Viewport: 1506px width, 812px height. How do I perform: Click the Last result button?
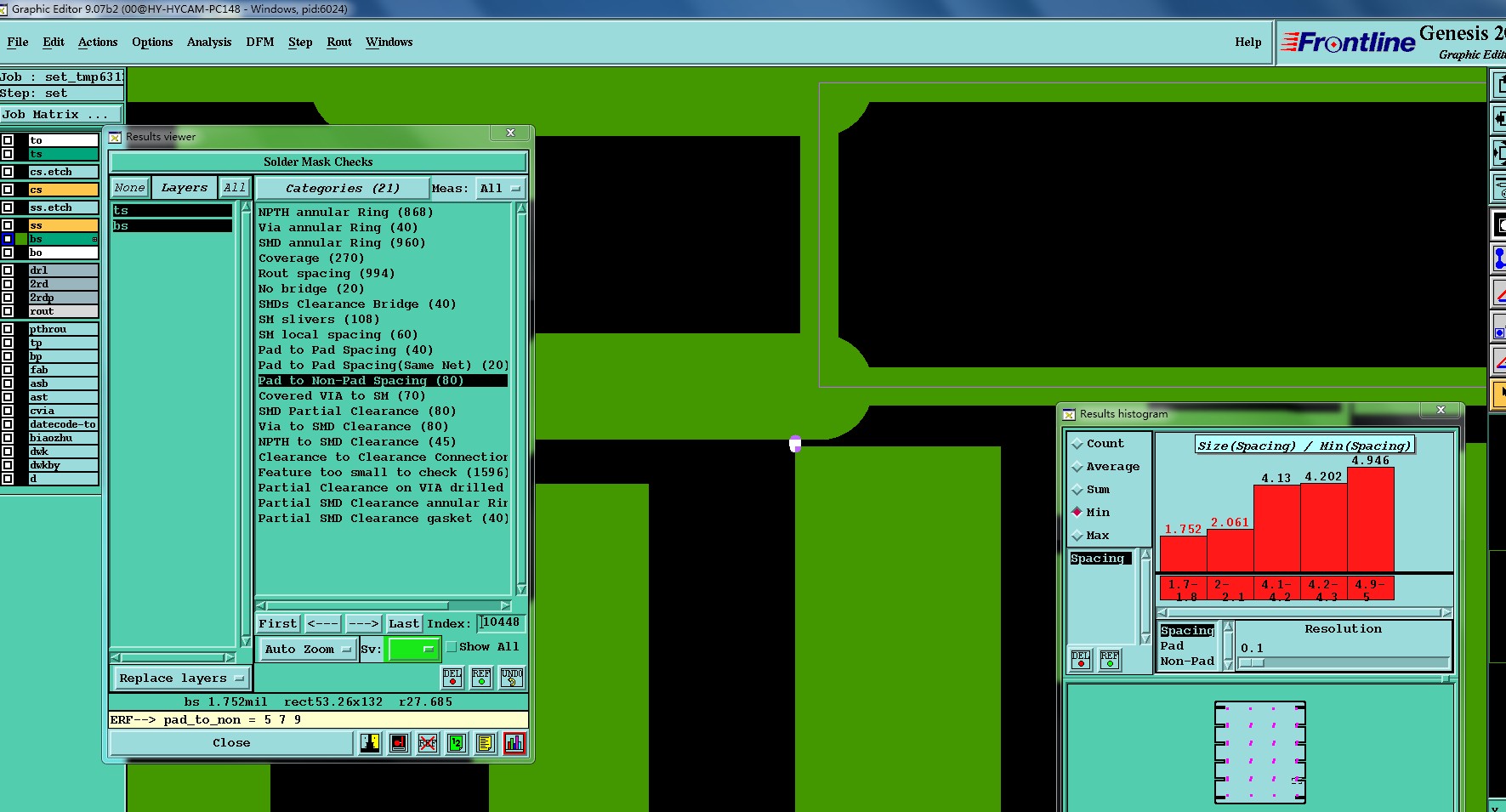(x=403, y=624)
